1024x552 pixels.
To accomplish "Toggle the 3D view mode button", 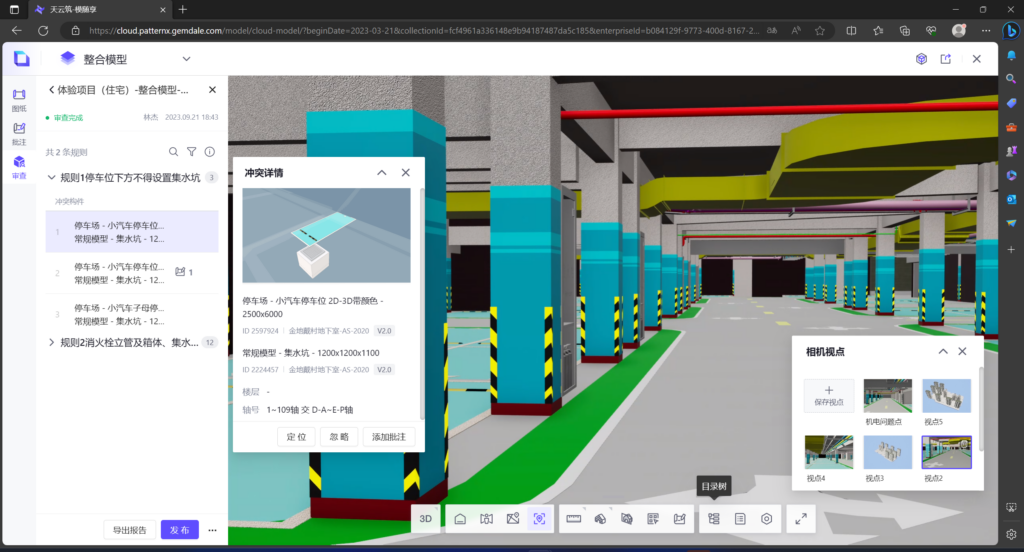I will (x=426, y=519).
